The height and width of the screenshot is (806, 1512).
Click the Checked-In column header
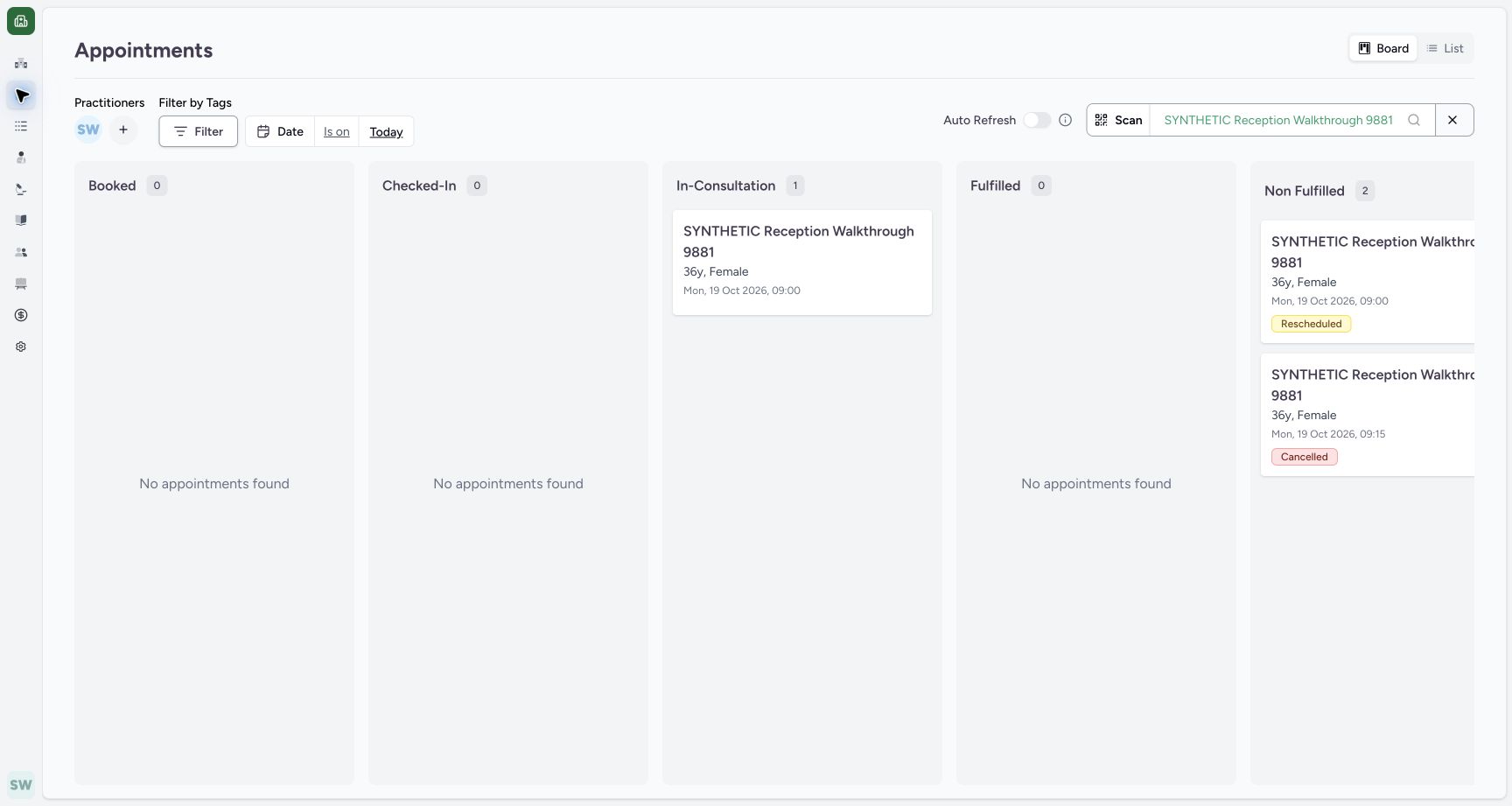coord(419,186)
